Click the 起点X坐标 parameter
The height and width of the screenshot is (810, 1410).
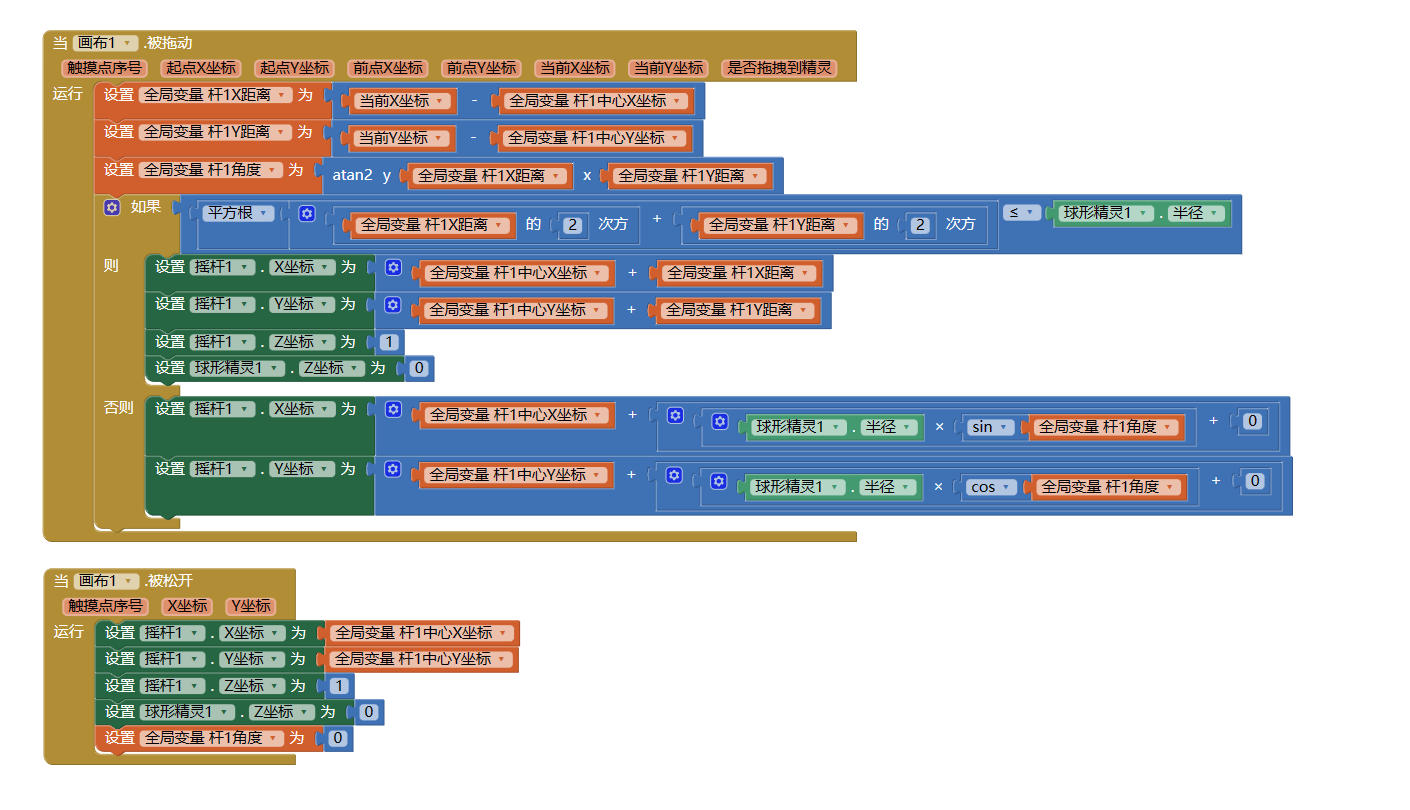(x=202, y=68)
